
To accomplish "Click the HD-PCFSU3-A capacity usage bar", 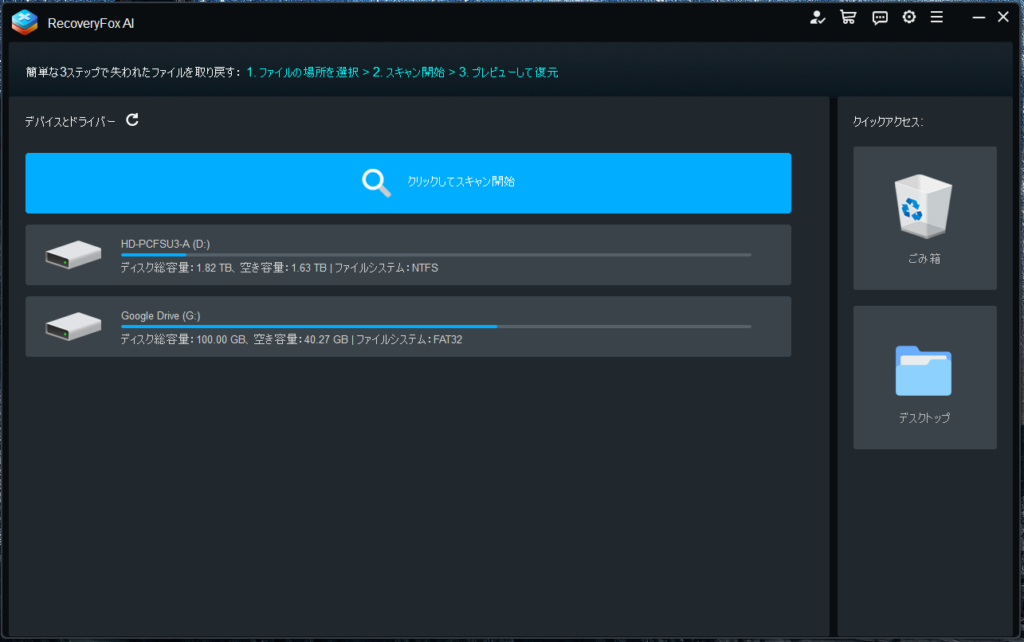I will (435, 255).
